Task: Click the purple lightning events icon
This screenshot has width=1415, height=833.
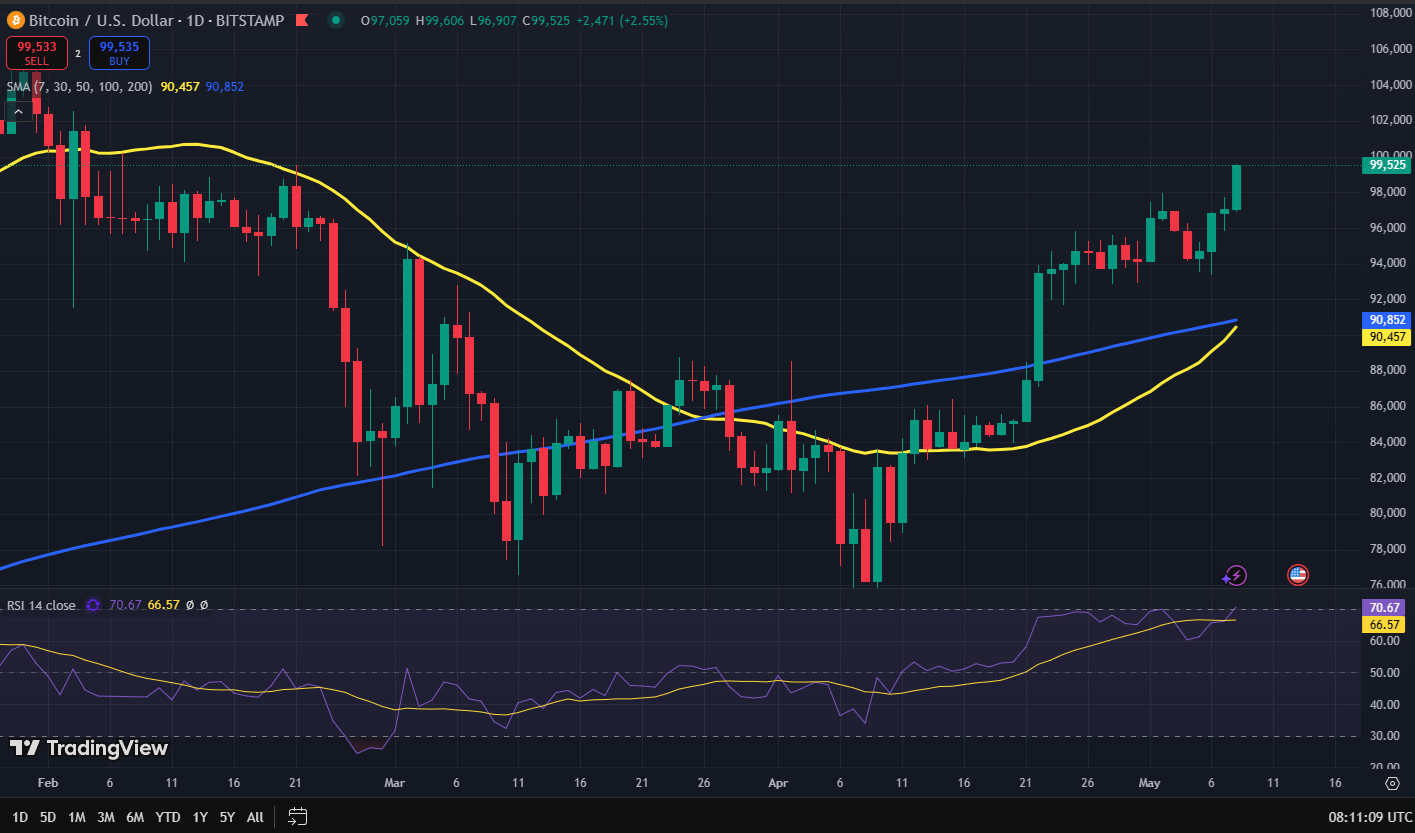Action: pyautogui.click(x=1236, y=575)
